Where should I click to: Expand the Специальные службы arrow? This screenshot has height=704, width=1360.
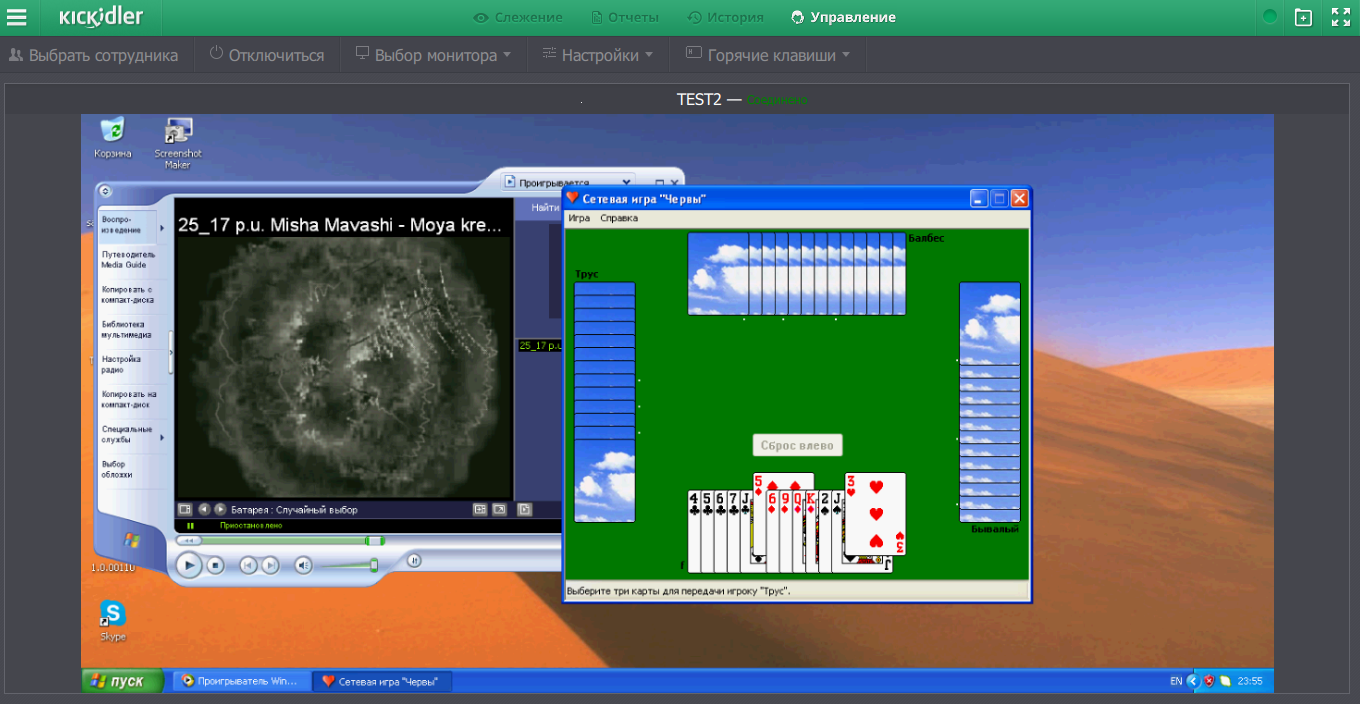(x=162, y=438)
